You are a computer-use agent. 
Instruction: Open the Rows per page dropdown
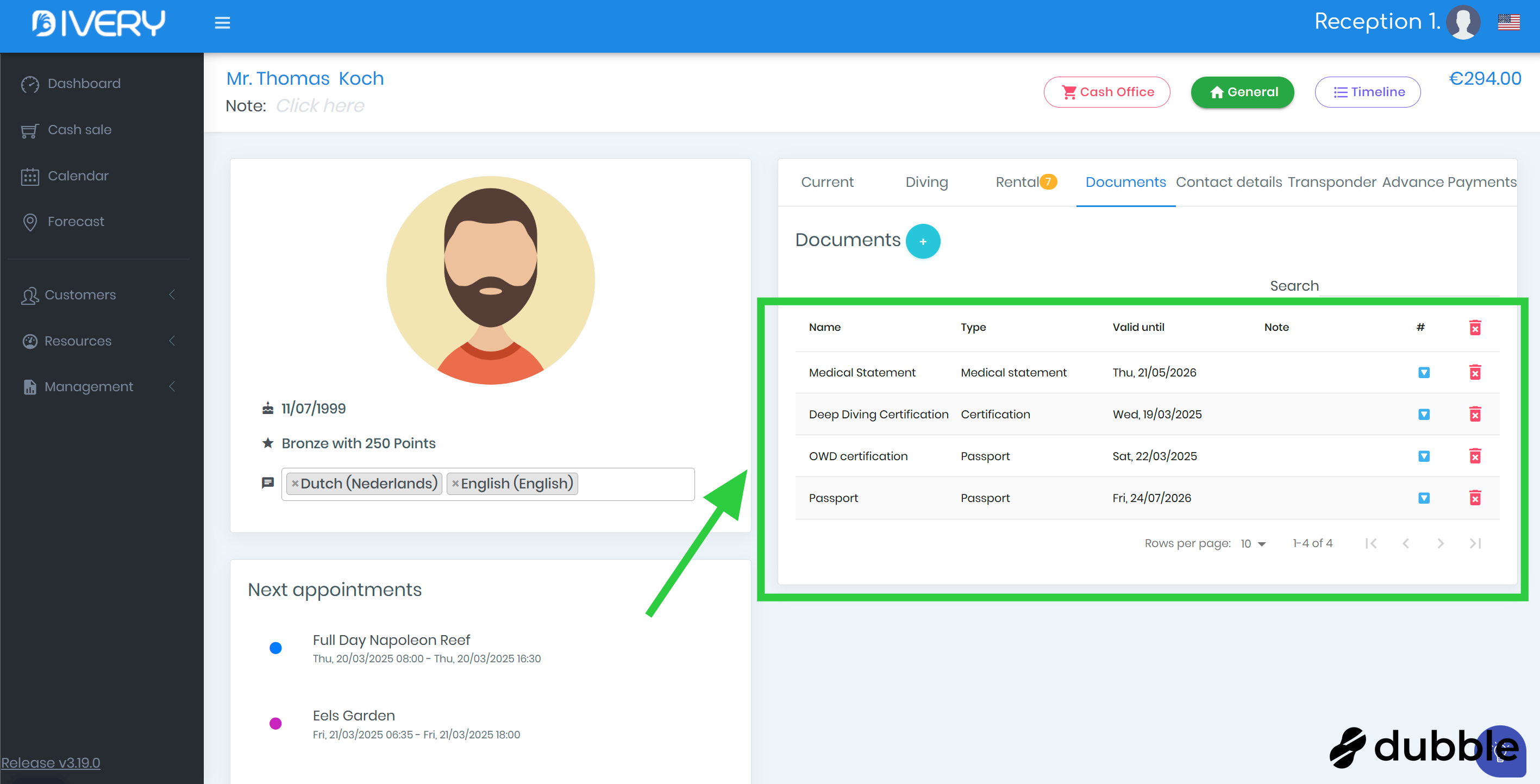tap(1253, 543)
